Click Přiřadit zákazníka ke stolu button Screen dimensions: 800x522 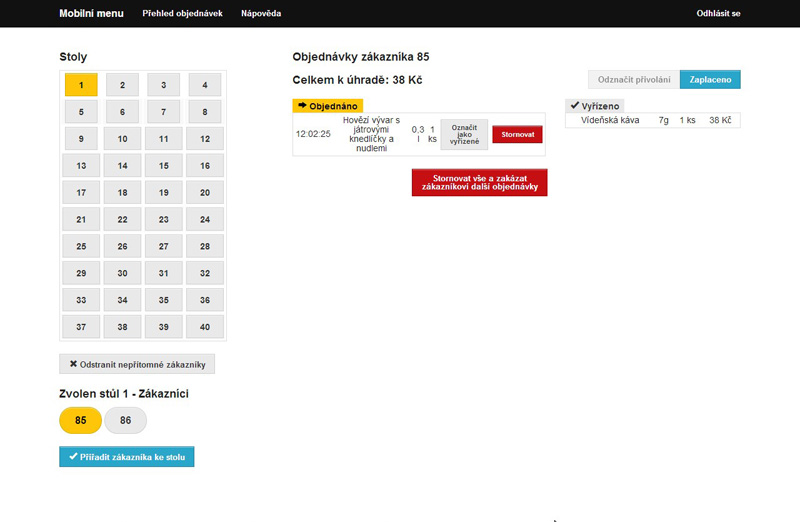tap(127, 457)
